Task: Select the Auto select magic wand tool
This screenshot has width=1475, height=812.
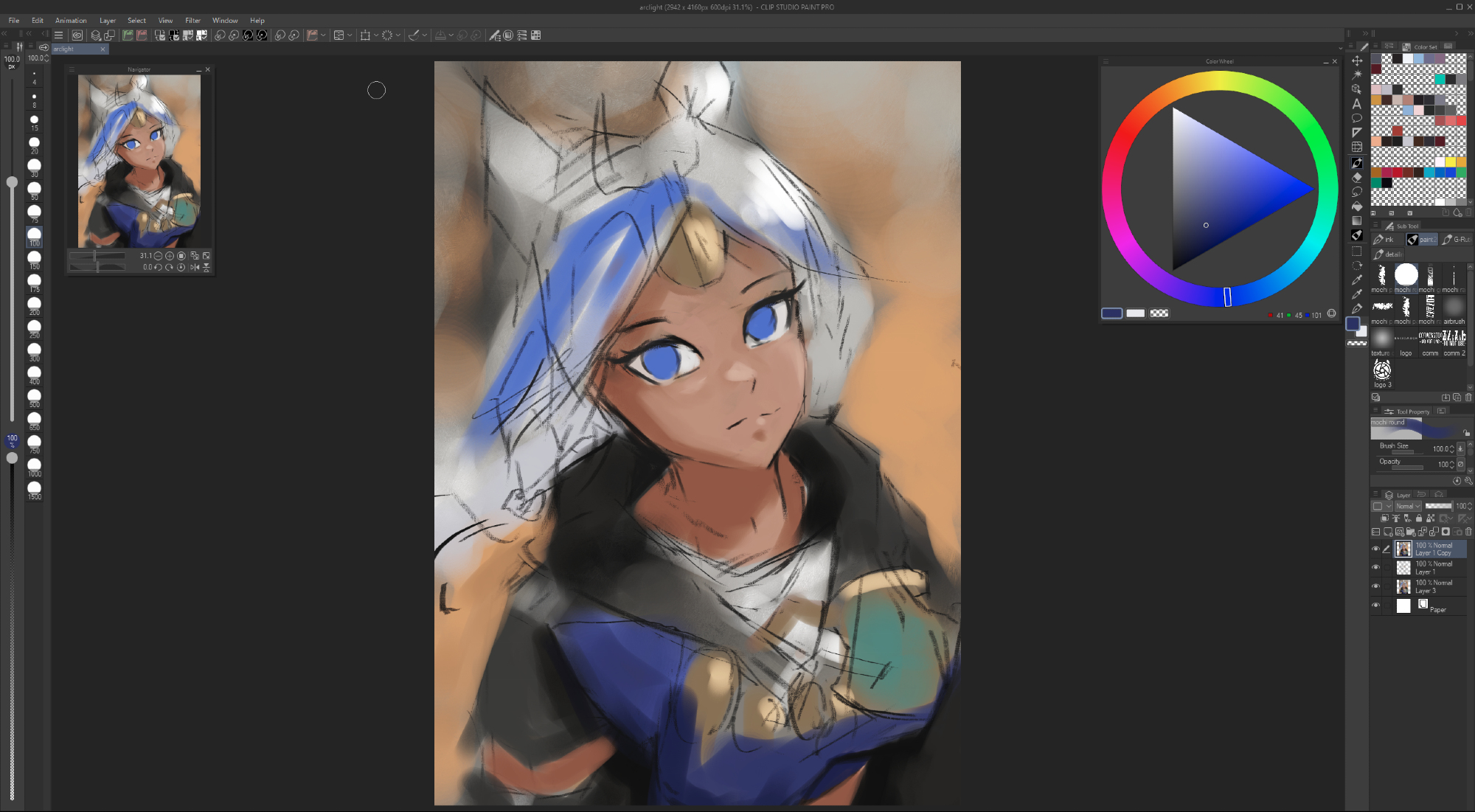Action: (x=1356, y=74)
